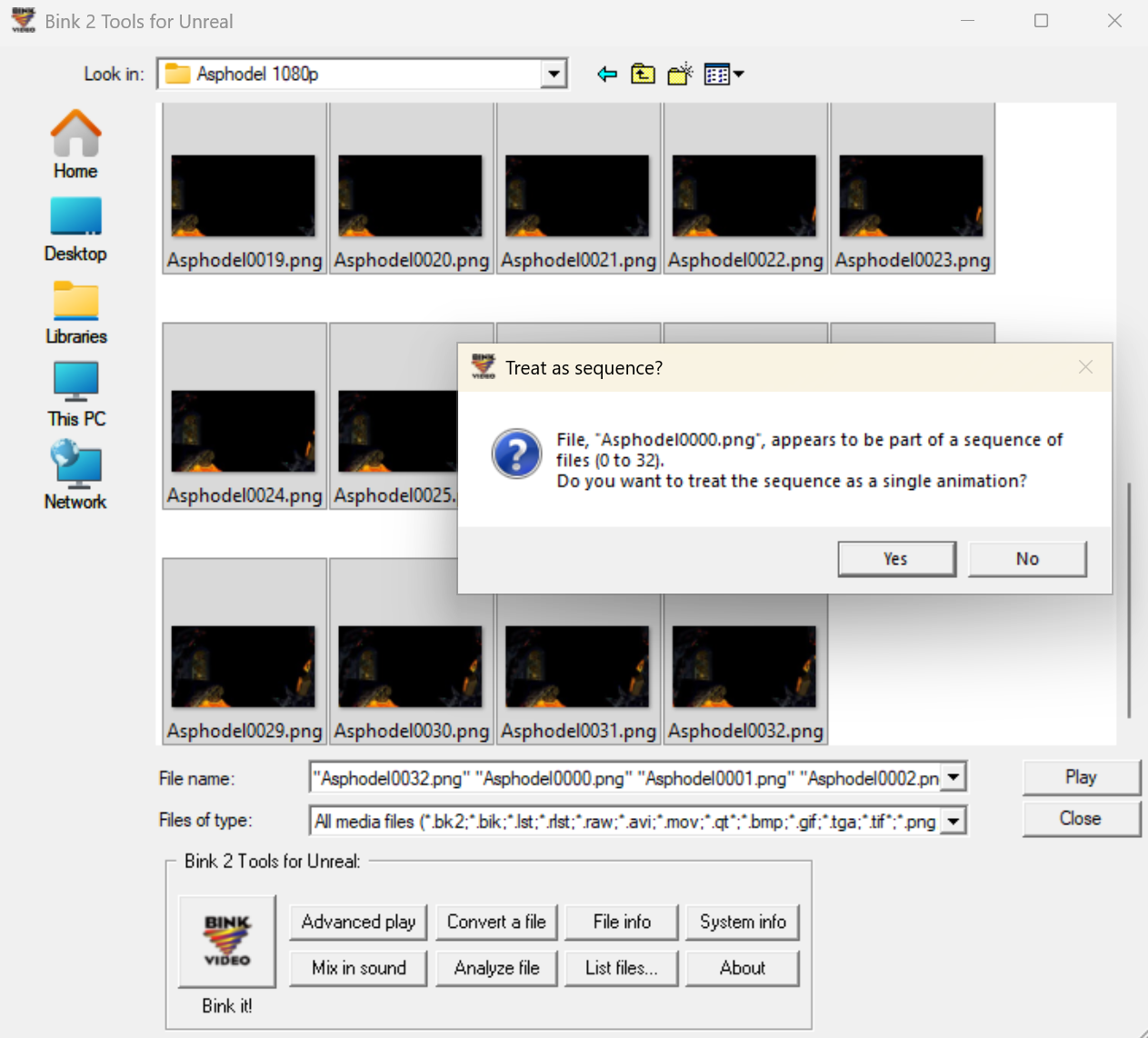Click the Bink it! logo button
Image resolution: width=1148 pixels, height=1038 pixels.
226,941
